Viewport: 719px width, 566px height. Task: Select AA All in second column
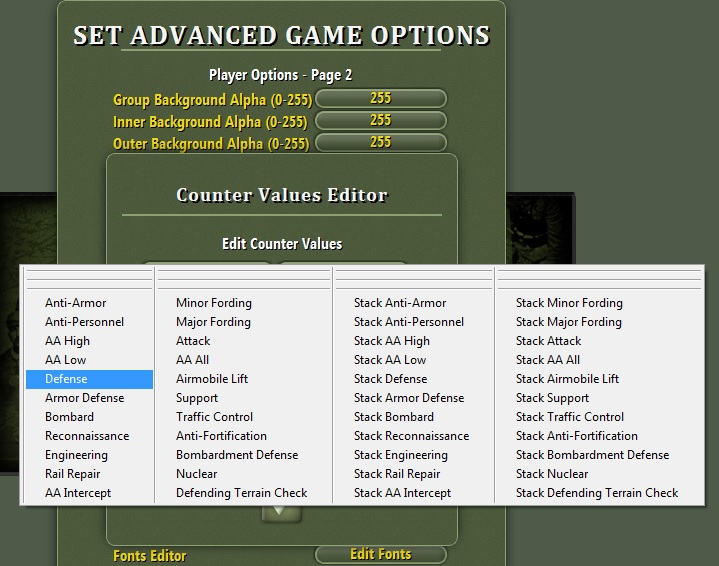(x=243, y=360)
